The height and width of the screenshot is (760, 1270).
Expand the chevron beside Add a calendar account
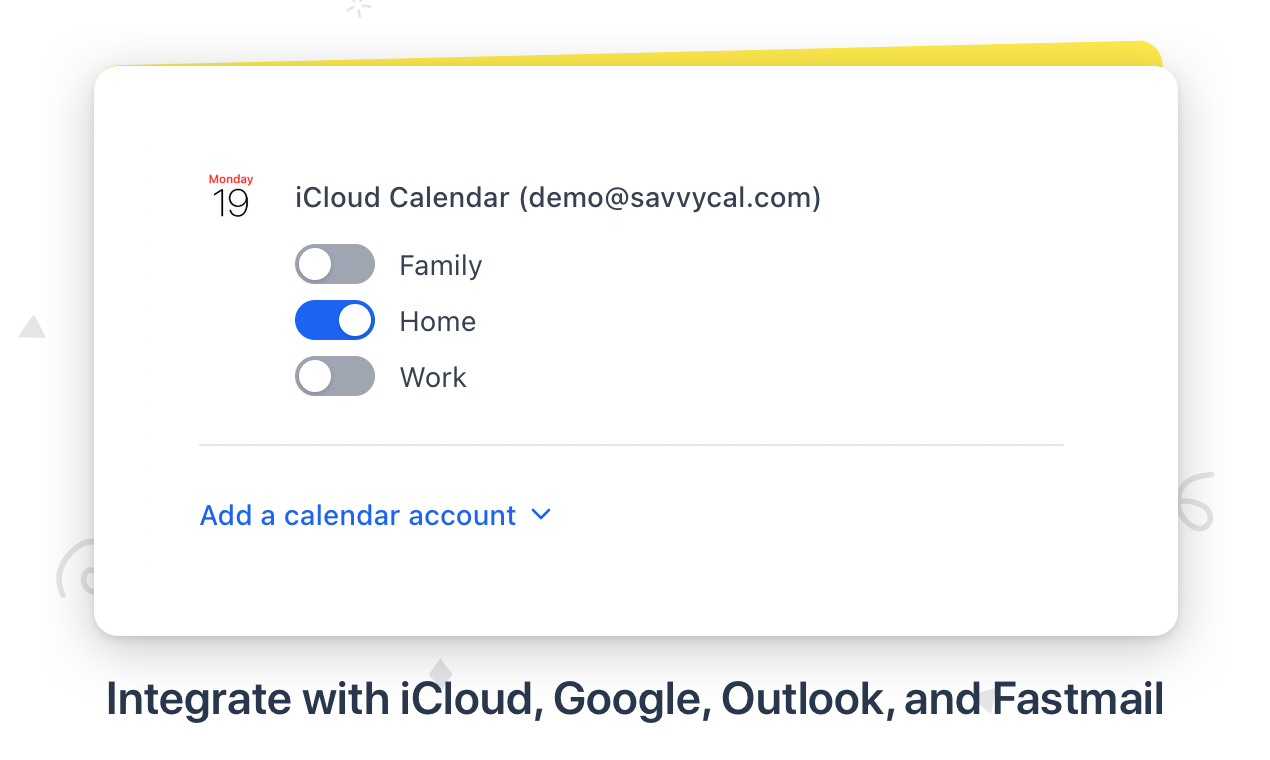pyautogui.click(x=541, y=515)
